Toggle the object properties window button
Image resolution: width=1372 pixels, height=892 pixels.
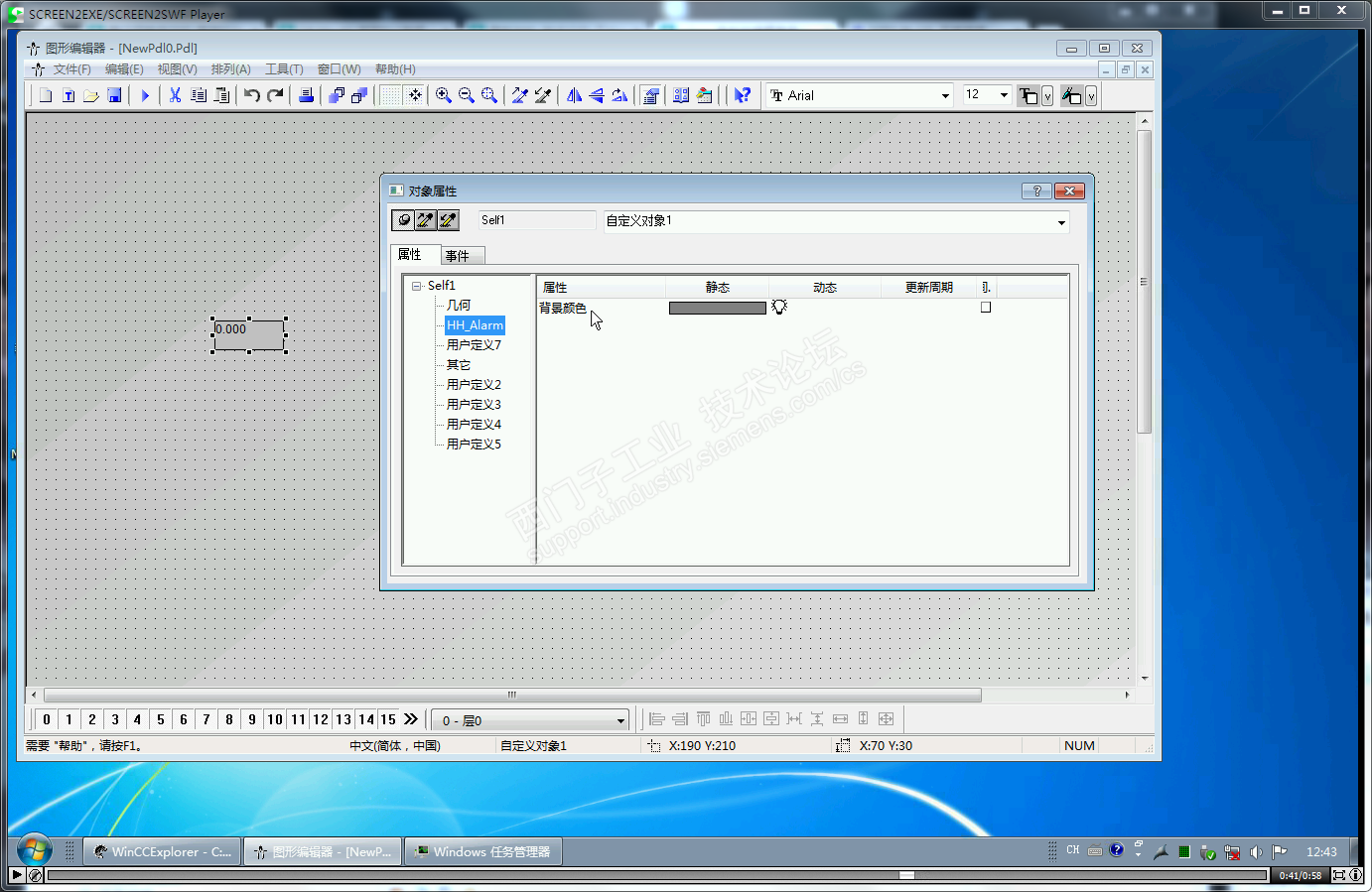(x=650, y=95)
